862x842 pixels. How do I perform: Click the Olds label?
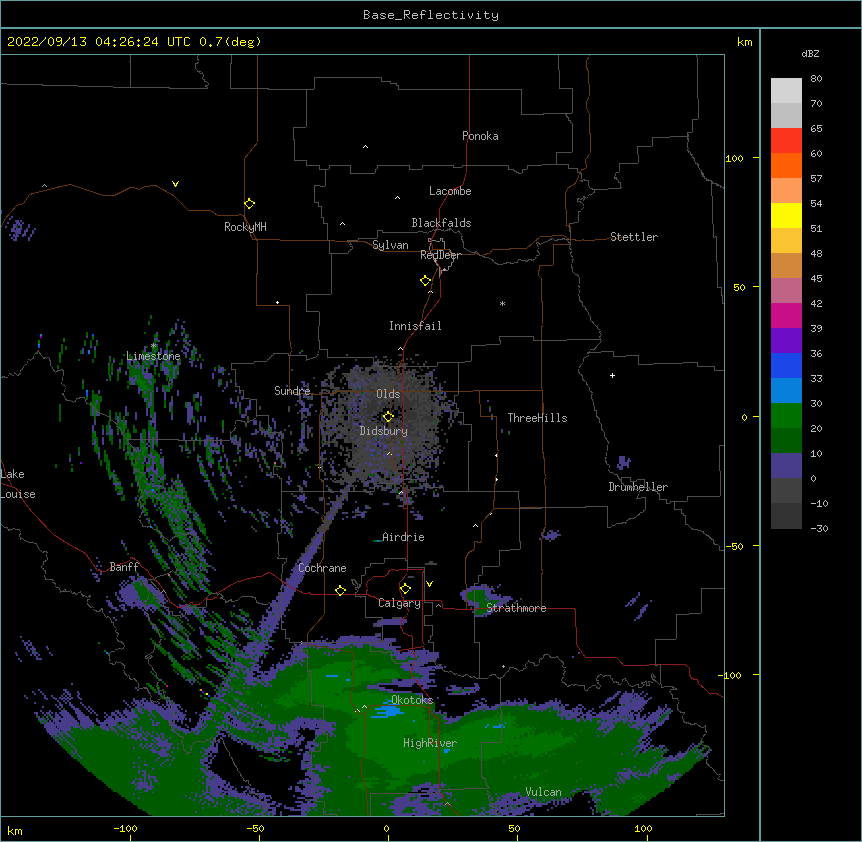(388, 394)
